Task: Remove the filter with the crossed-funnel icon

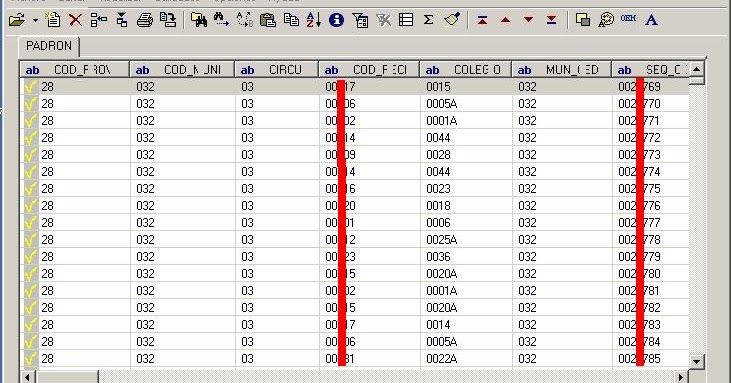Action: (x=384, y=20)
